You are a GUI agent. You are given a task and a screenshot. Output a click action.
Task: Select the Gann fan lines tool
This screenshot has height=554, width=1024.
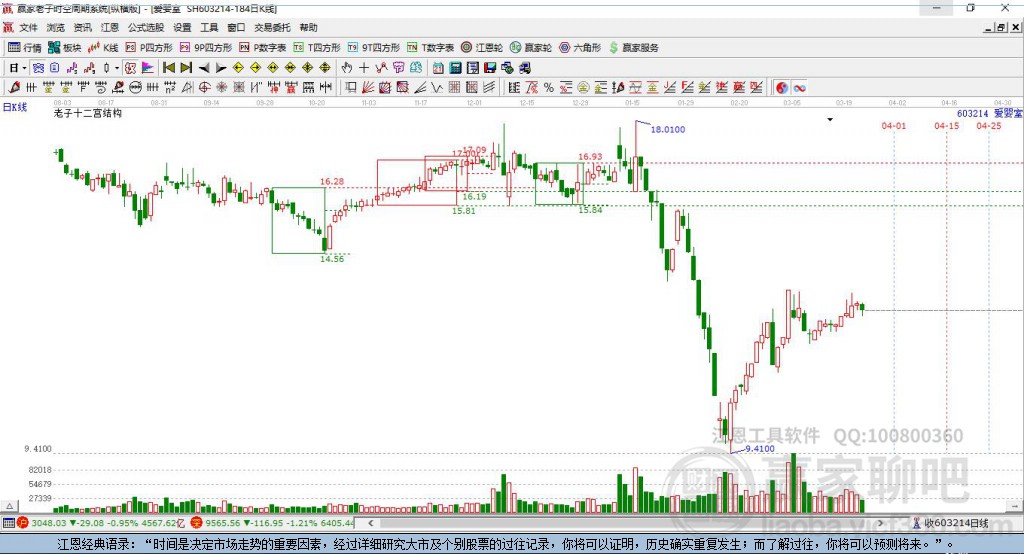click(x=368, y=87)
